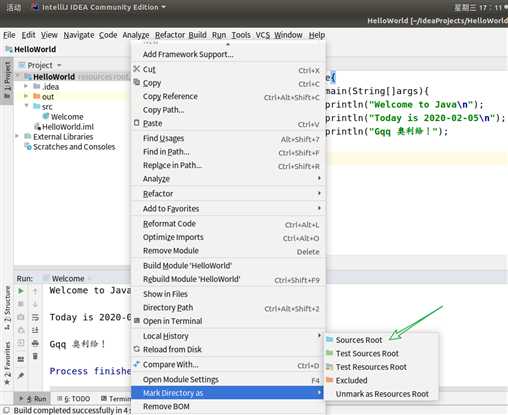The height and width of the screenshot is (415, 508).
Task: Click the Stop process square icon
Action: point(21,304)
